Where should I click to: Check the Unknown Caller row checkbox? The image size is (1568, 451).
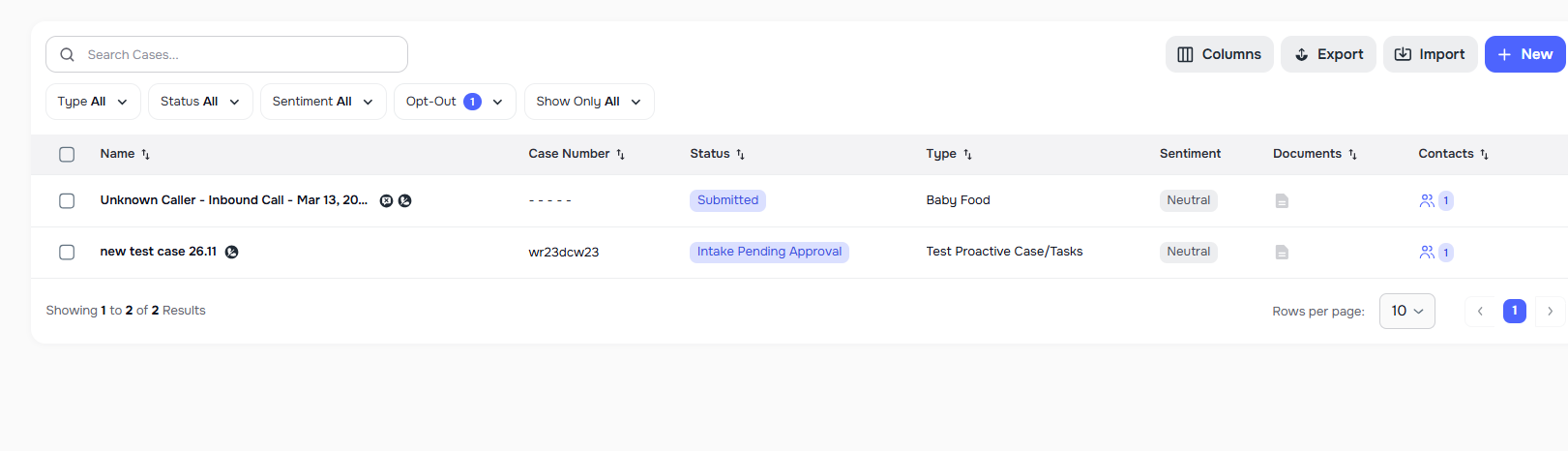click(x=67, y=201)
